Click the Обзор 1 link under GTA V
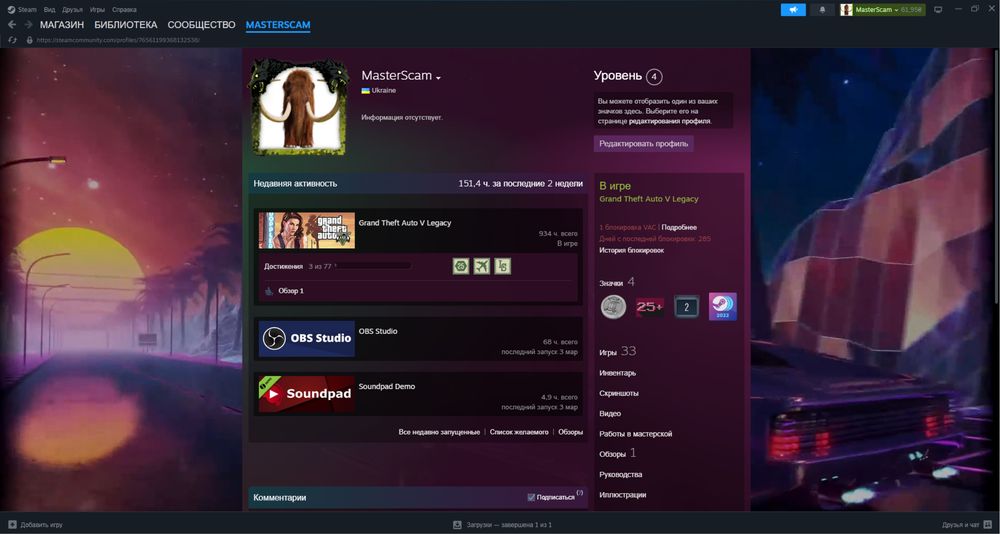 (291, 291)
